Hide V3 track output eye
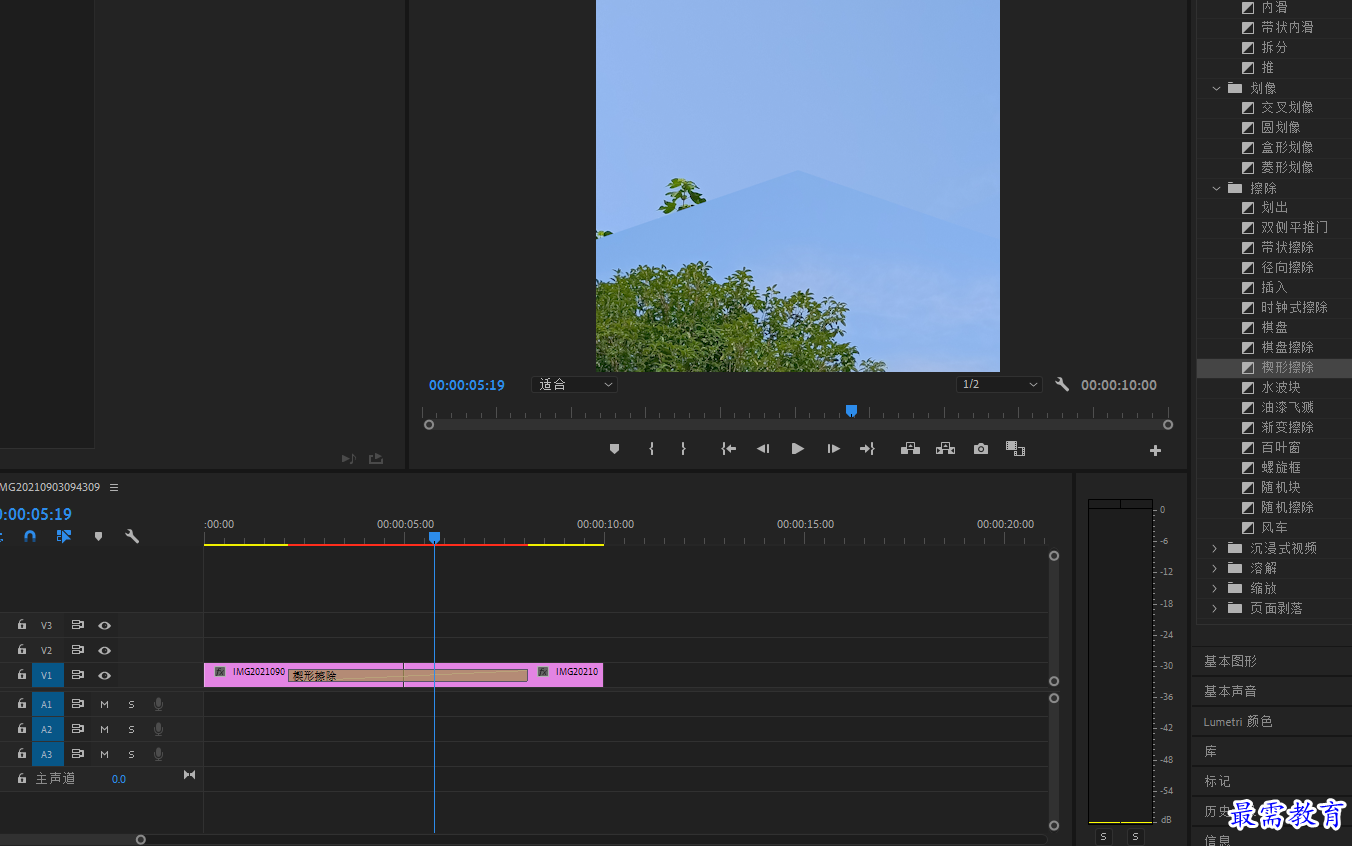 [x=104, y=625]
